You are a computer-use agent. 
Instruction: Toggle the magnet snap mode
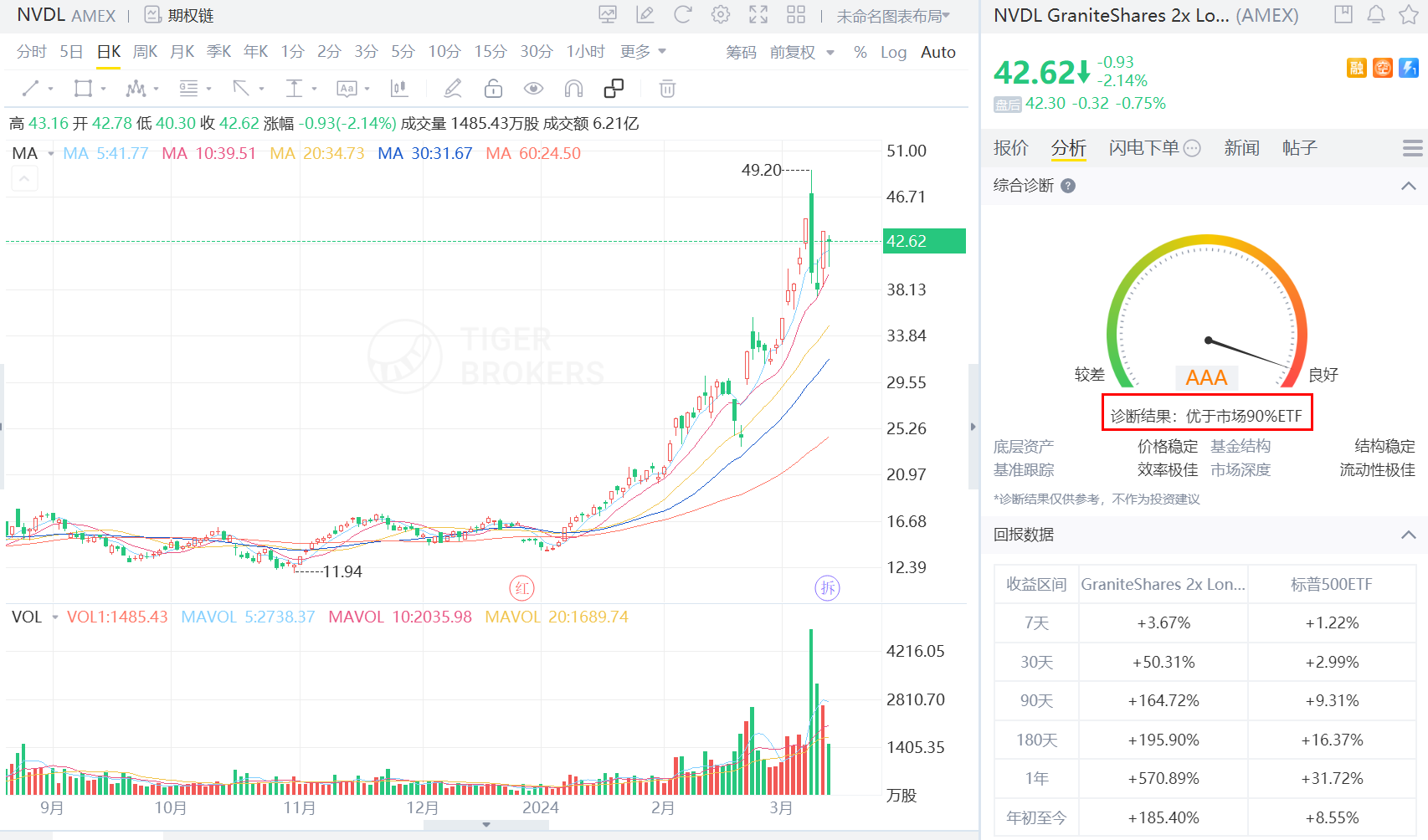pyautogui.click(x=573, y=89)
